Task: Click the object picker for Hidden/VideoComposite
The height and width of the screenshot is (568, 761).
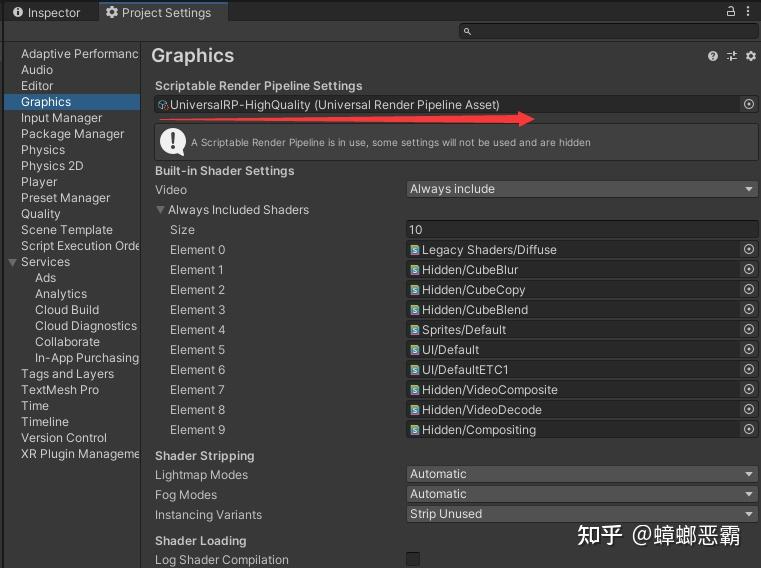Action: [x=749, y=389]
